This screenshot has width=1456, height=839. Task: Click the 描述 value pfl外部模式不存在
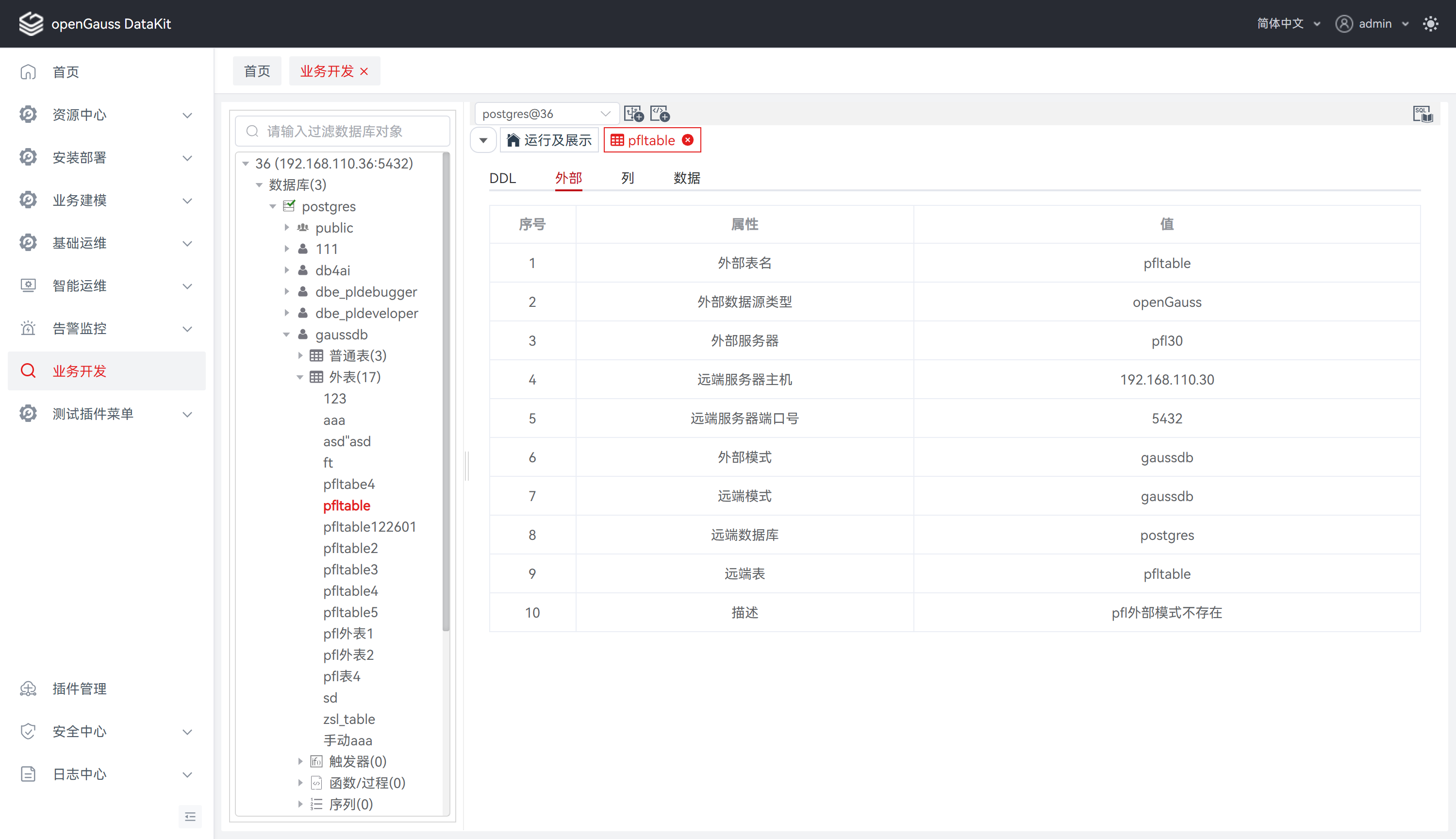tap(1167, 613)
